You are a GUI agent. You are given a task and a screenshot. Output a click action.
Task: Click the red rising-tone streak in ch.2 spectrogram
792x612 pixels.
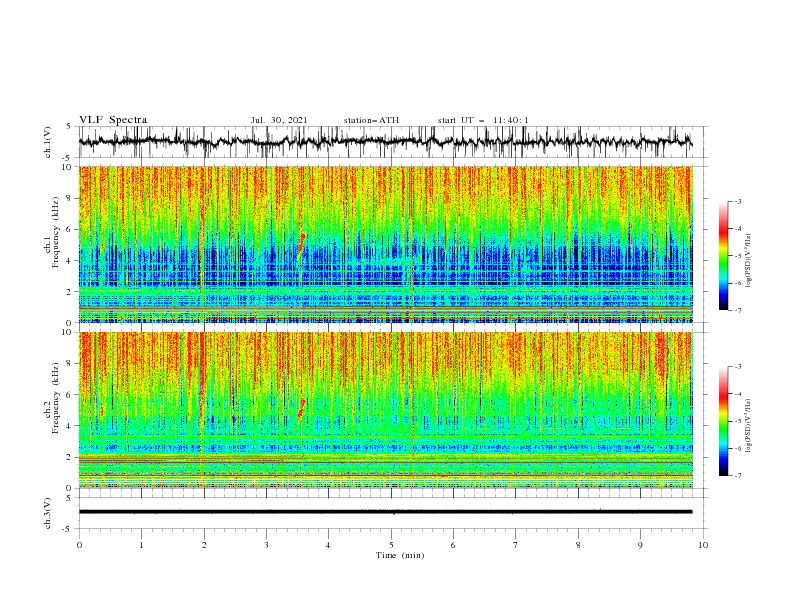pos(302,409)
